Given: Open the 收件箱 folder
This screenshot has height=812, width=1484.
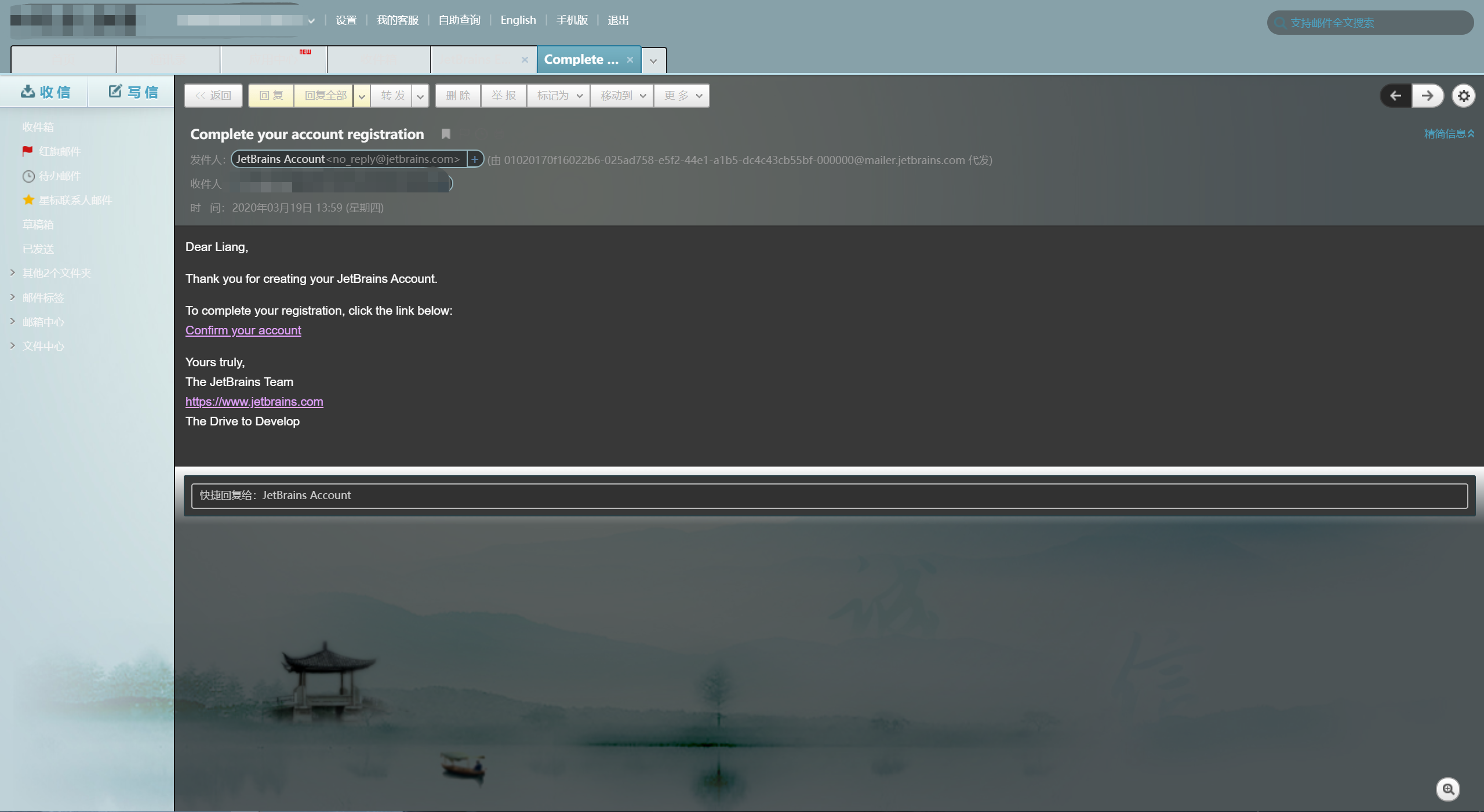Looking at the screenshot, I should 38,127.
